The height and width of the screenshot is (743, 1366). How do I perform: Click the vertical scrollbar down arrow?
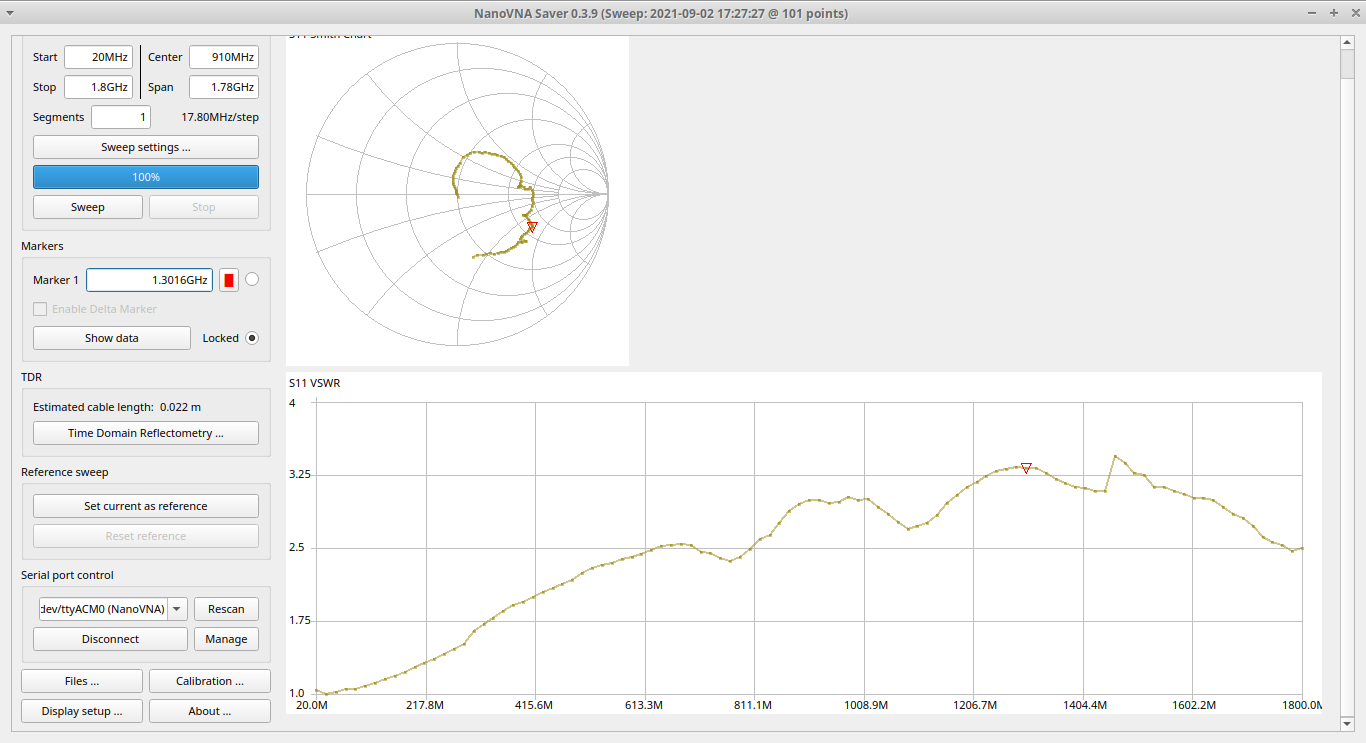point(1347,723)
